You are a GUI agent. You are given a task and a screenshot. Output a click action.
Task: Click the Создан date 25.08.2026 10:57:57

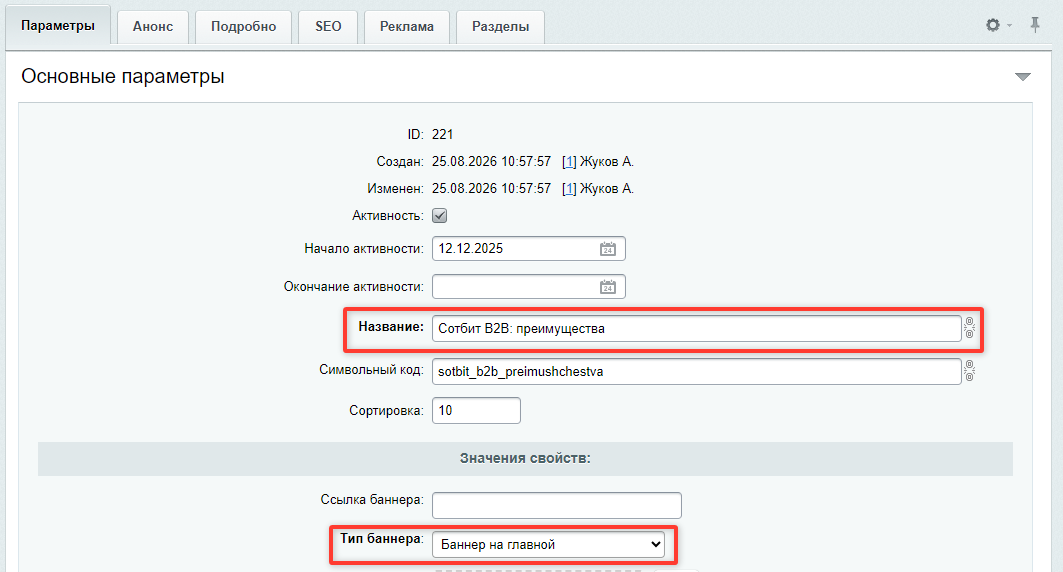[492, 161]
